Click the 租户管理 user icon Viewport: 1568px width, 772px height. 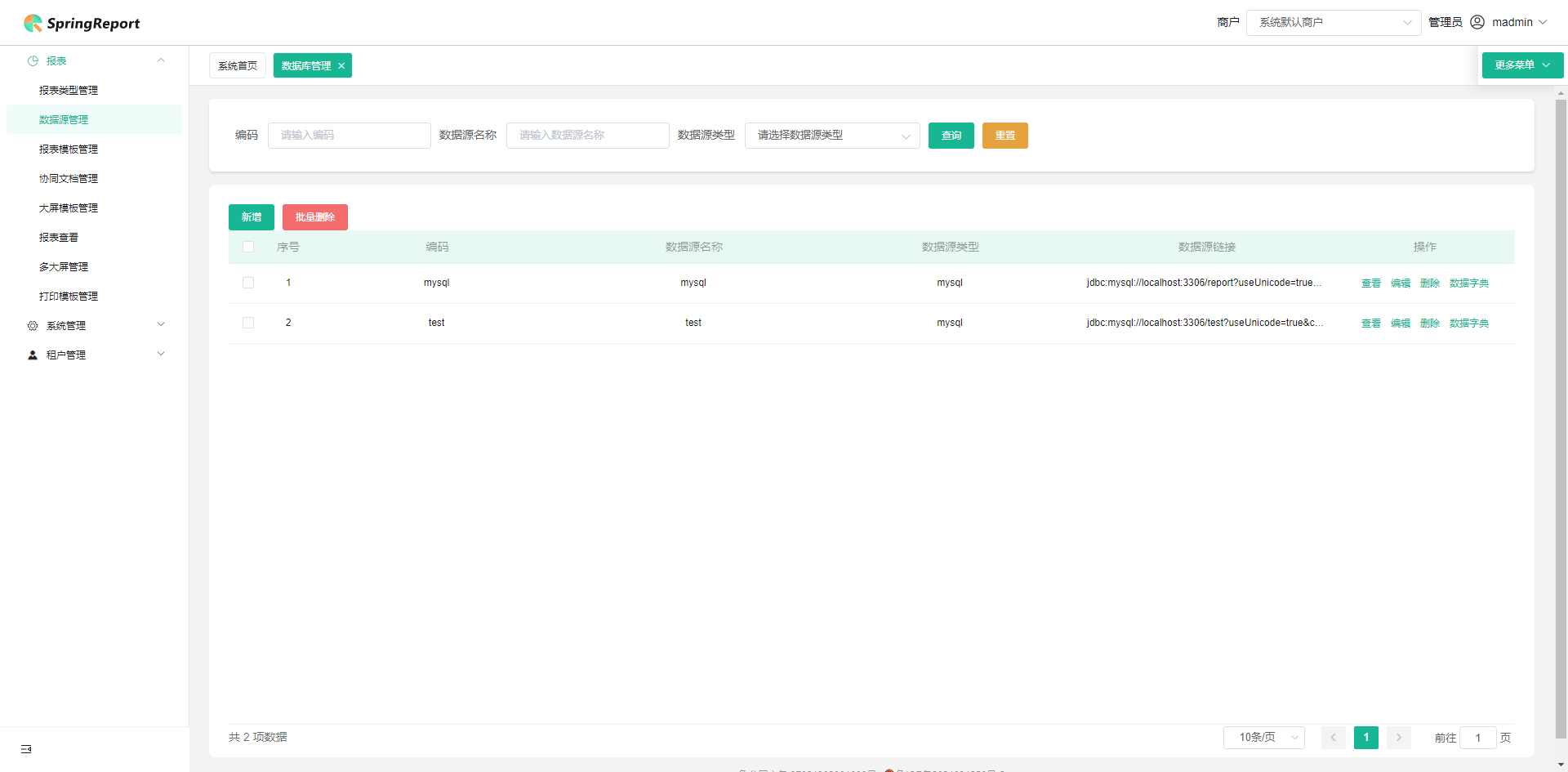tap(33, 355)
